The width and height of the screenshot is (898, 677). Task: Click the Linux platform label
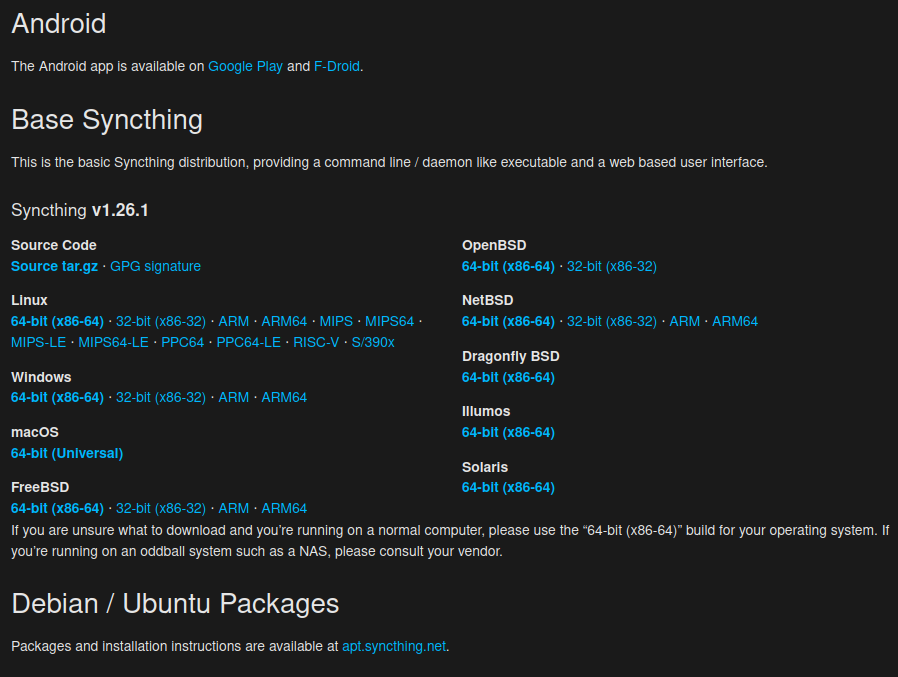click(29, 300)
